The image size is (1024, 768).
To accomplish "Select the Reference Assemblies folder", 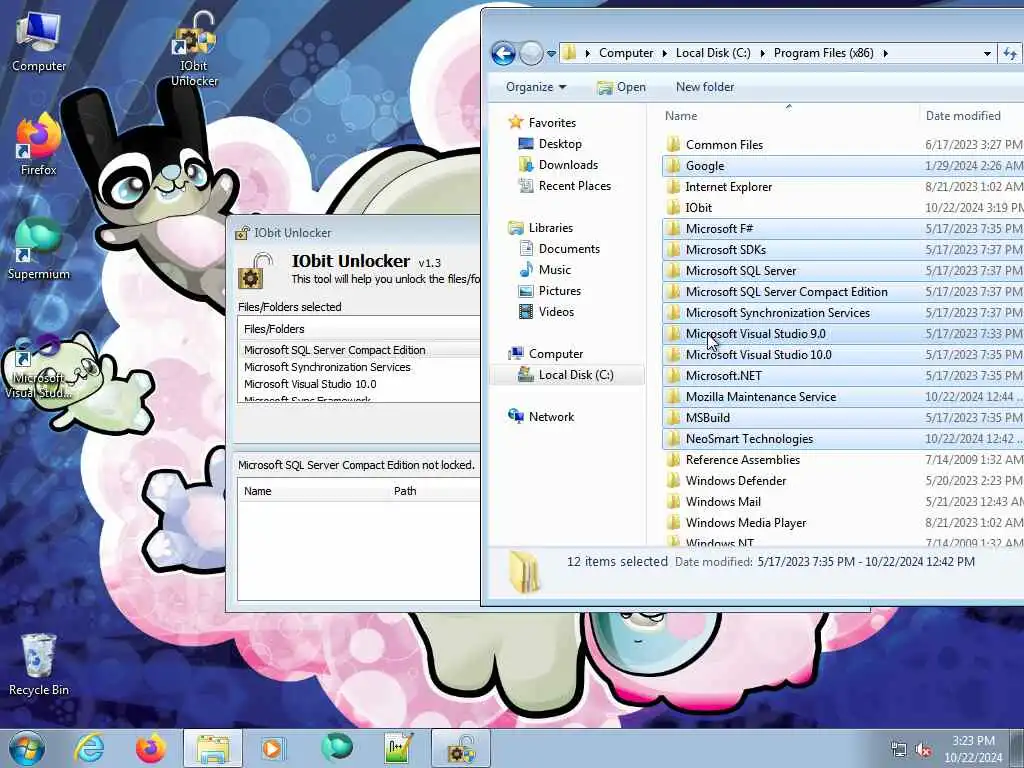I will 842,460.
